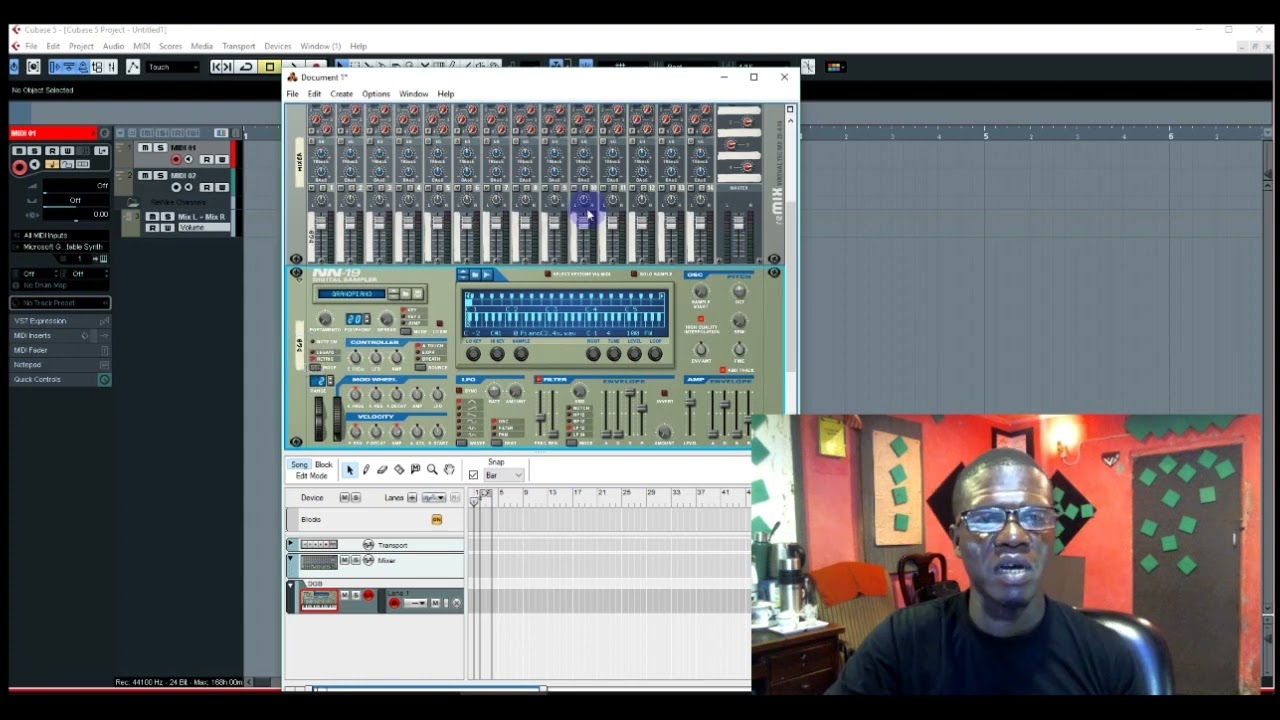Switch to Block edit mode

point(324,465)
